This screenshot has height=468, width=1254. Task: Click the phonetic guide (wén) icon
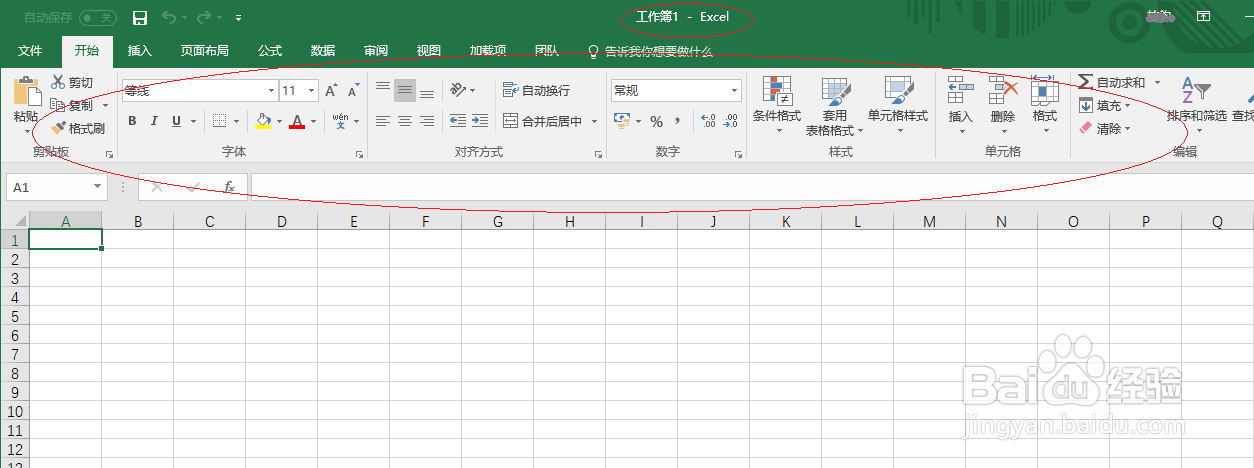tap(340, 121)
